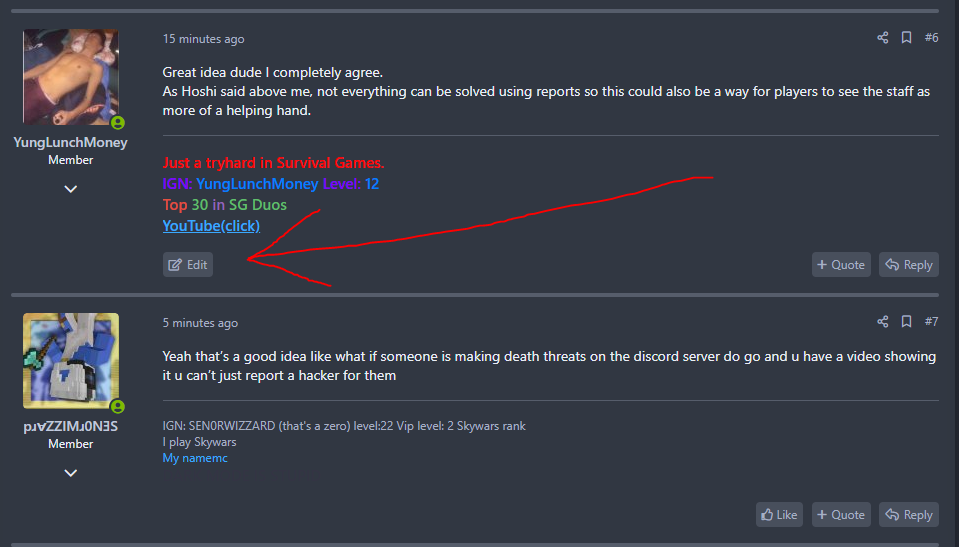The image size is (959, 547).
Task: Bookmark post #7 with the bookmark icon
Action: (x=906, y=322)
